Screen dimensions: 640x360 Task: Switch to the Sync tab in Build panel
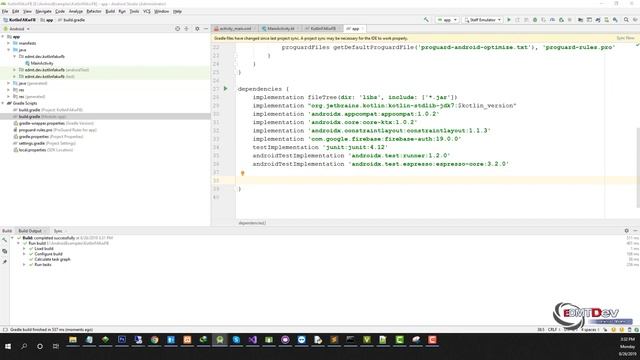(58, 231)
